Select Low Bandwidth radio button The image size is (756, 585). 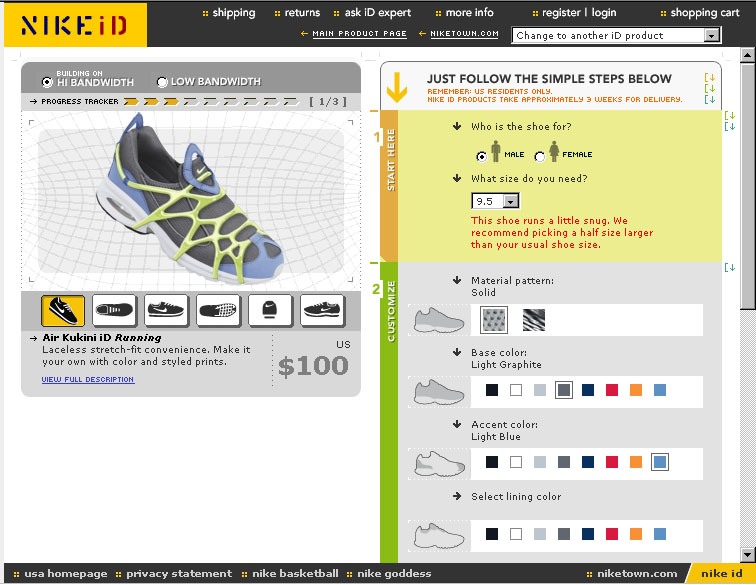pyautogui.click(x=162, y=82)
